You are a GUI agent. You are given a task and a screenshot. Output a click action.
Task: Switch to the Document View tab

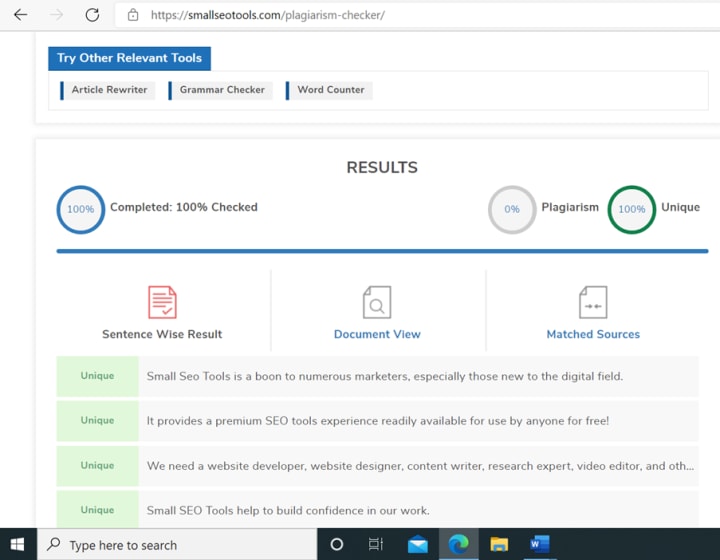pos(377,334)
